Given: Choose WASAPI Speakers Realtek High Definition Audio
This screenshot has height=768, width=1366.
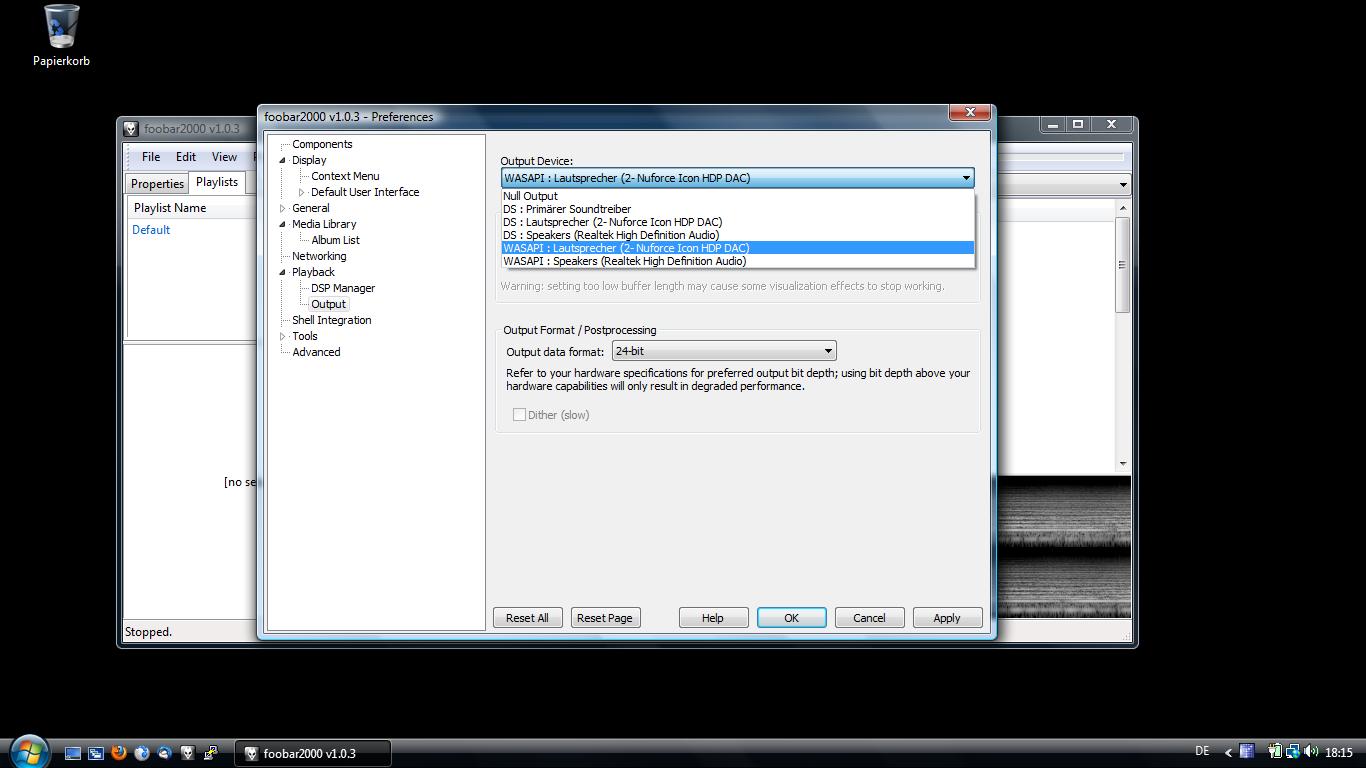Looking at the screenshot, I should pos(625,261).
